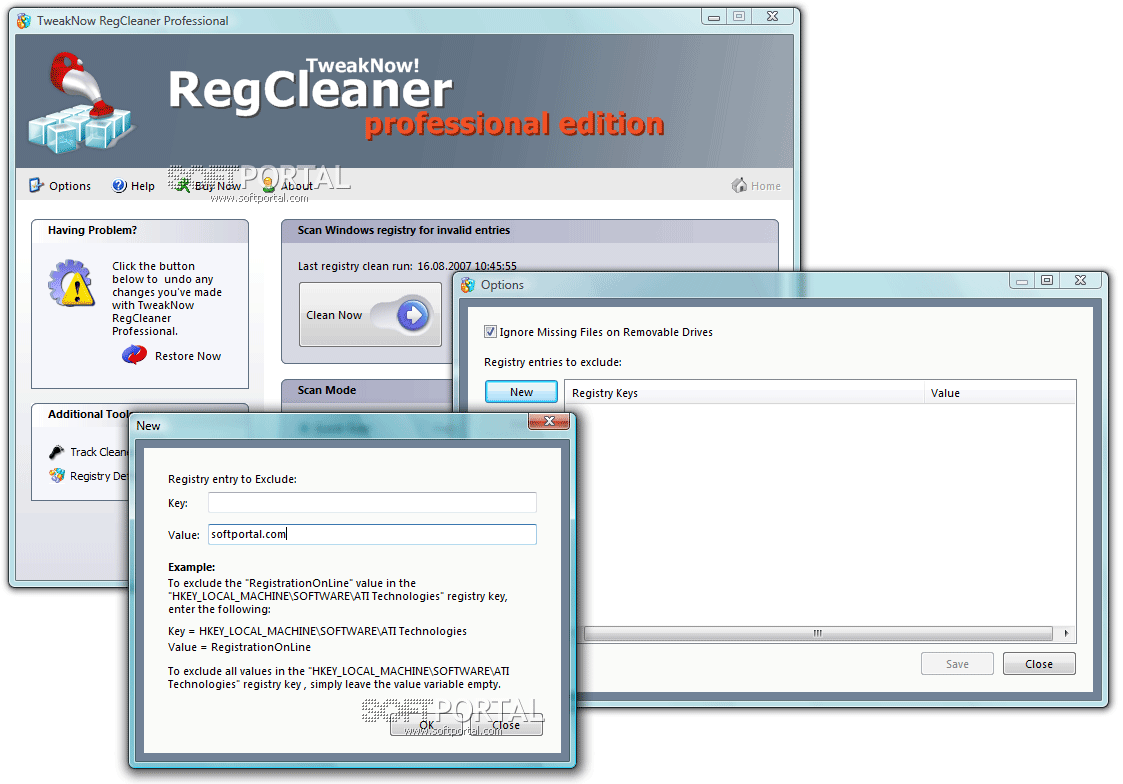
Task: Click the Close button in New dialog
Action: pos(506,725)
